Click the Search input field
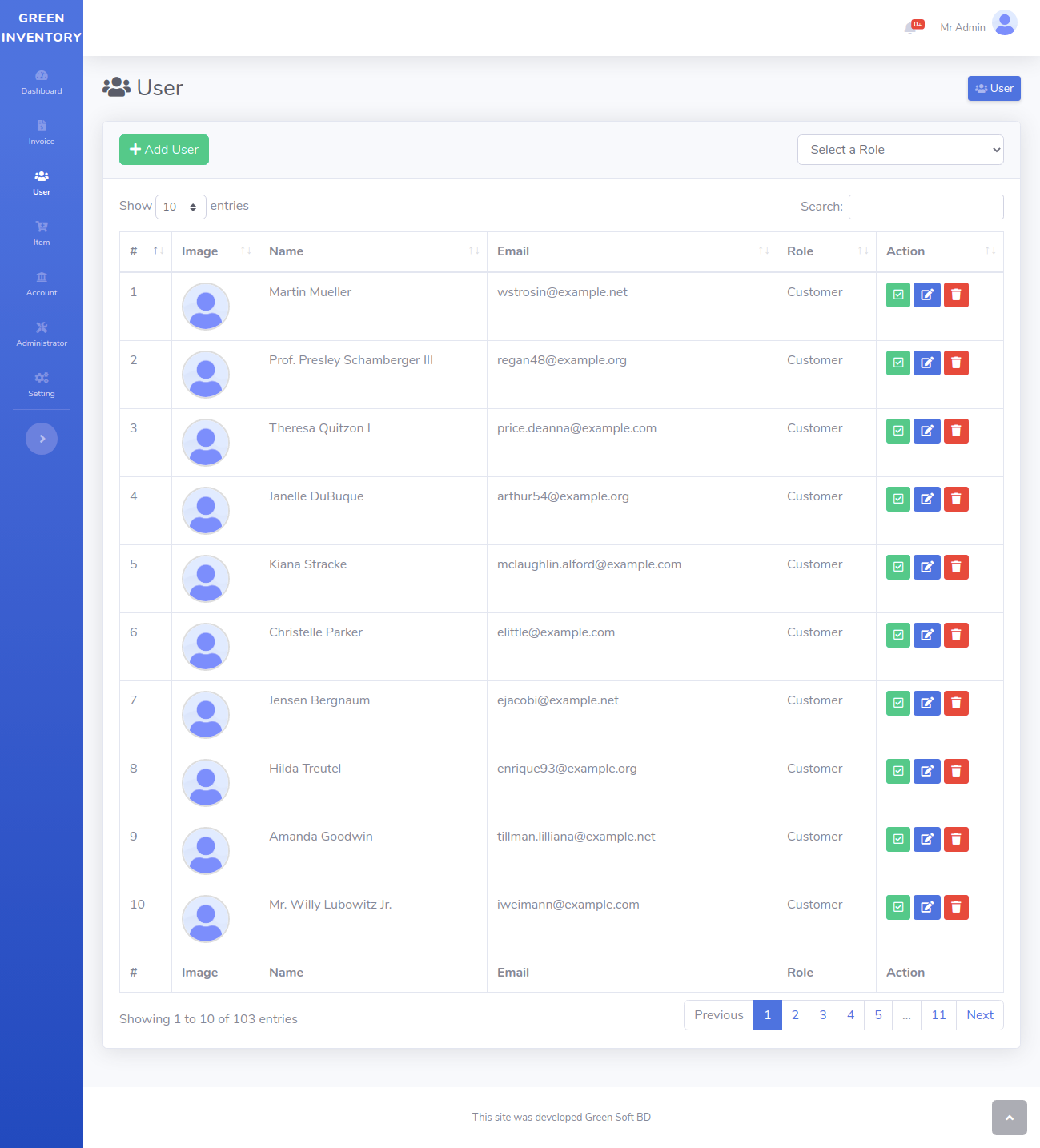This screenshot has width=1040, height=1148. tap(926, 207)
